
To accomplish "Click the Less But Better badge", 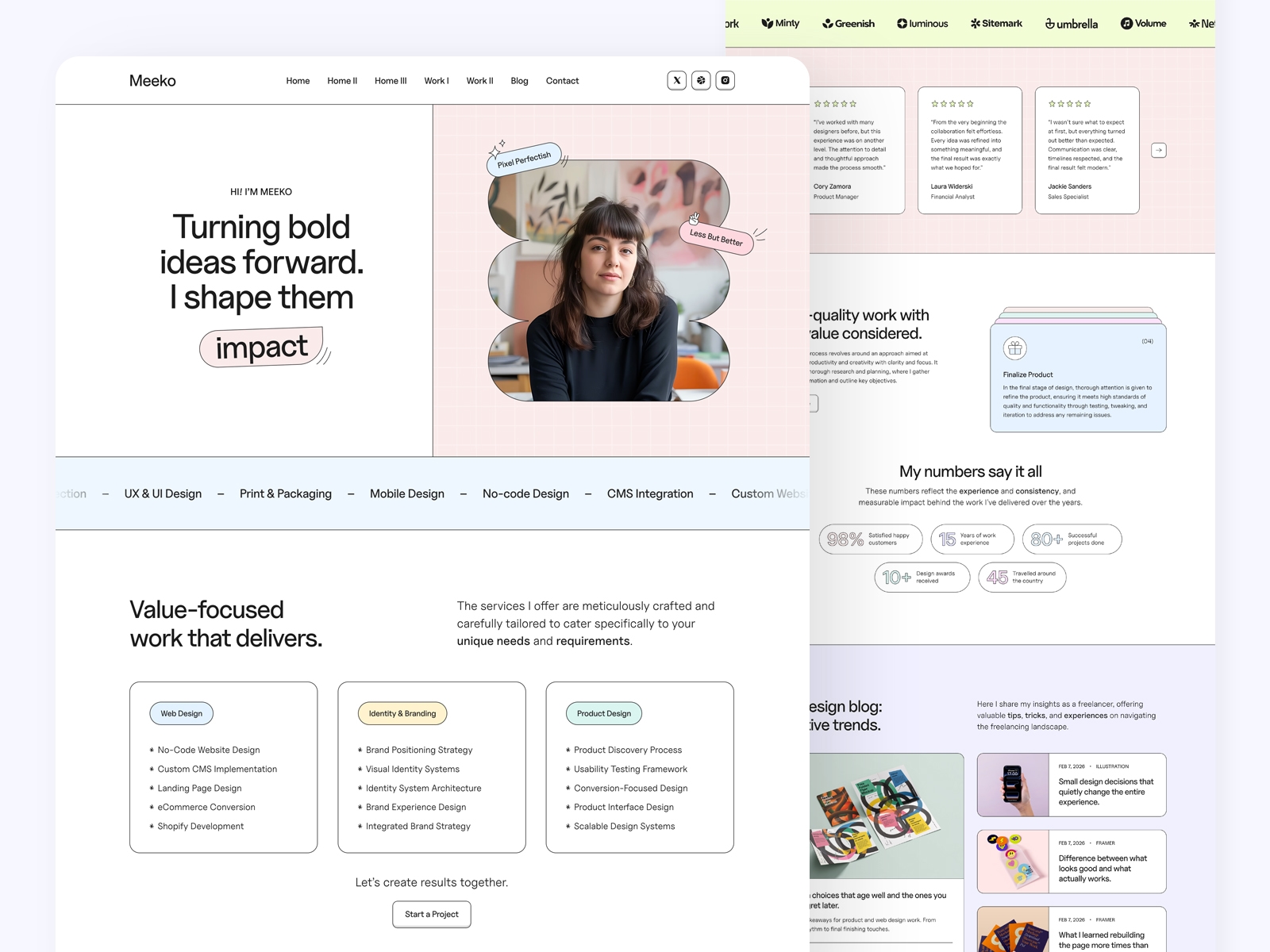I will [716, 237].
